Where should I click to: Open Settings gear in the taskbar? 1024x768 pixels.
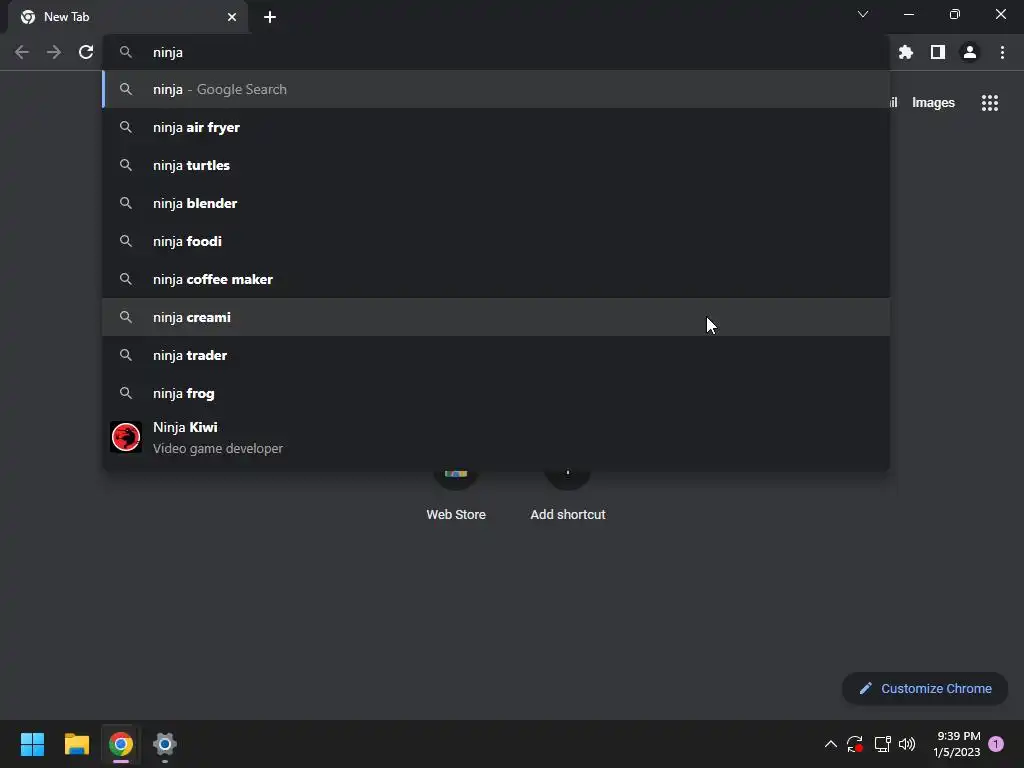click(165, 744)
